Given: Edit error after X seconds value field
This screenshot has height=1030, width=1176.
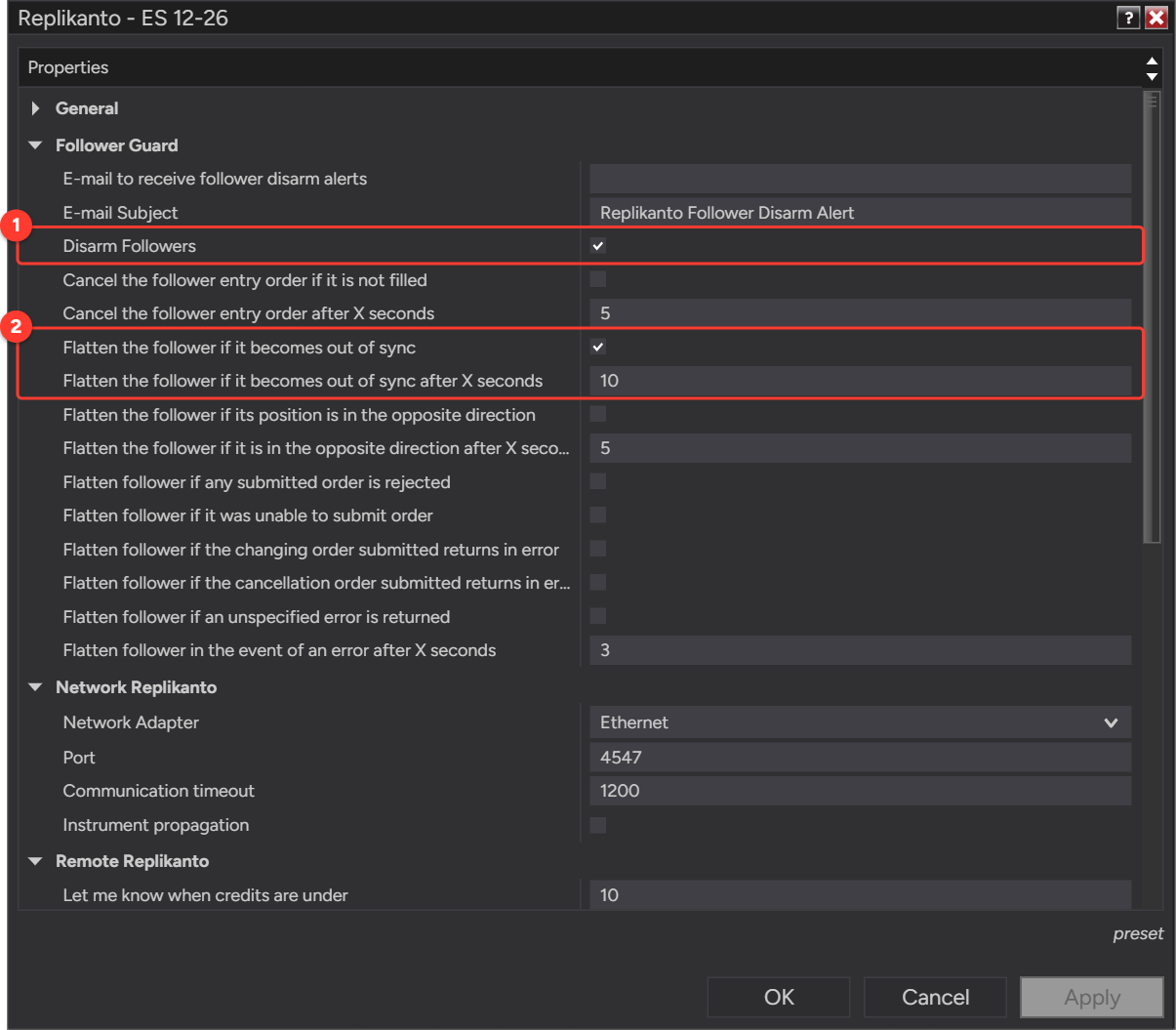Looking at the screenshot, I should coord(860,650).
